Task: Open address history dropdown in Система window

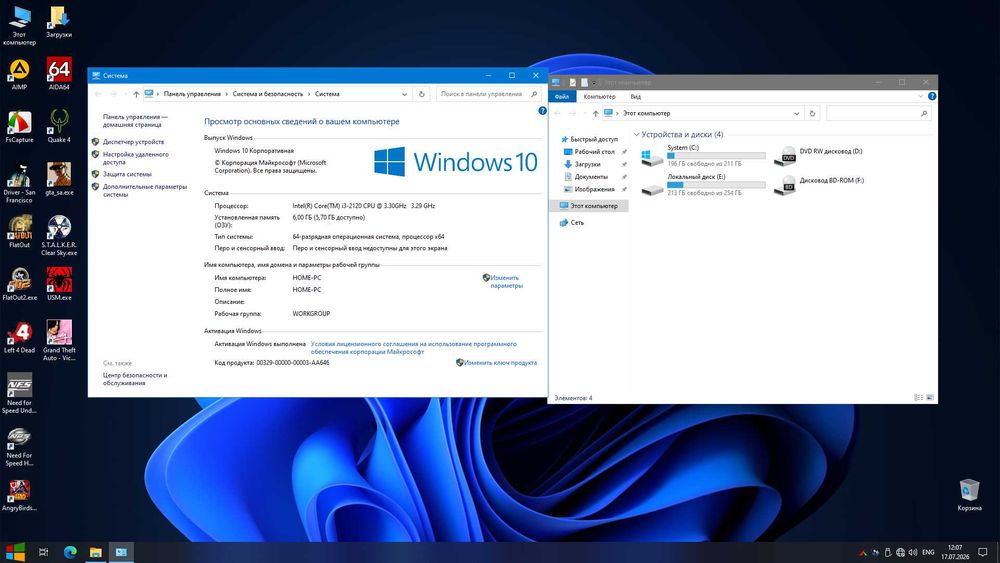Action: 404,94
